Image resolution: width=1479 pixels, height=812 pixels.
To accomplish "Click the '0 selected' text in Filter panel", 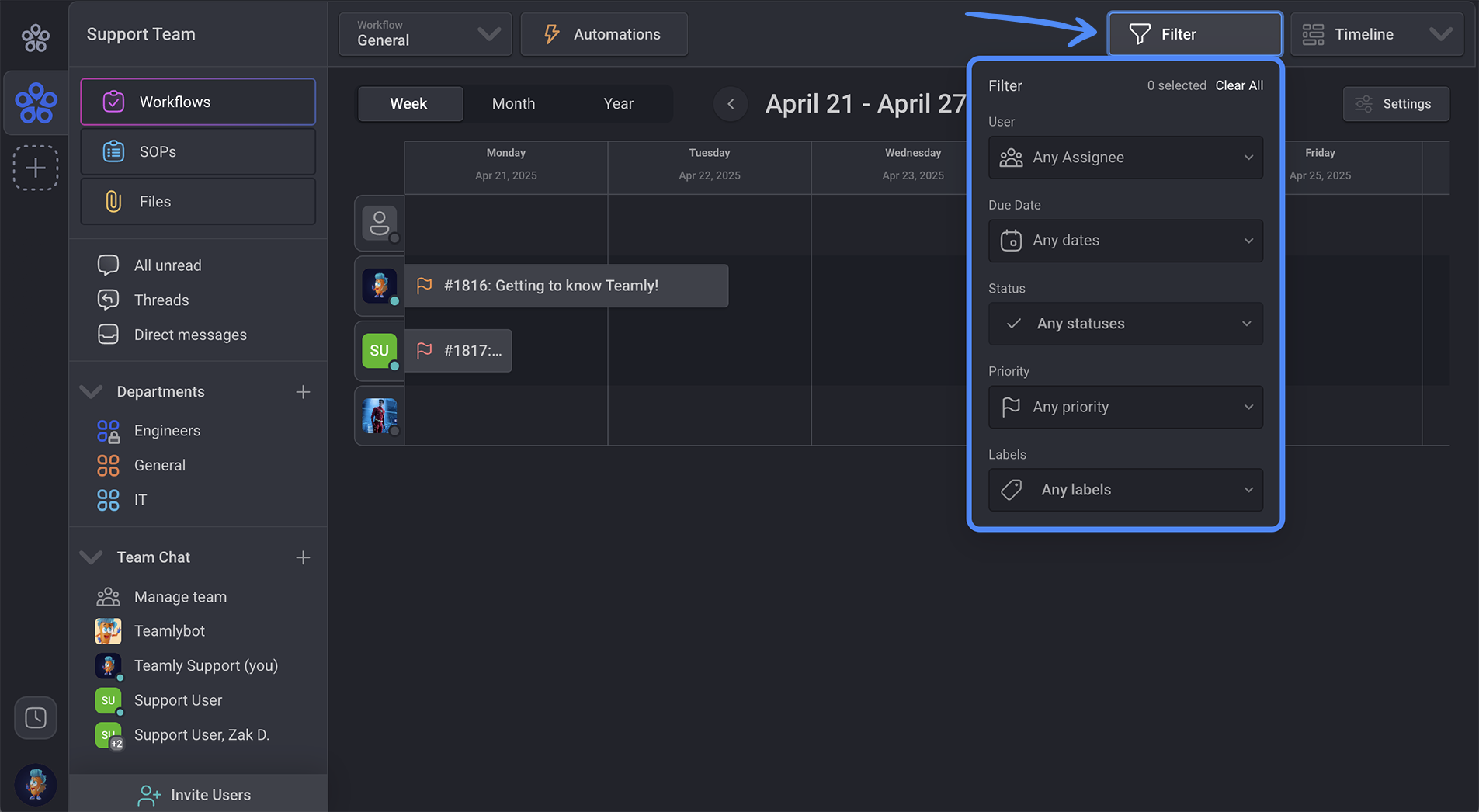I will [x=1177, y=85].
